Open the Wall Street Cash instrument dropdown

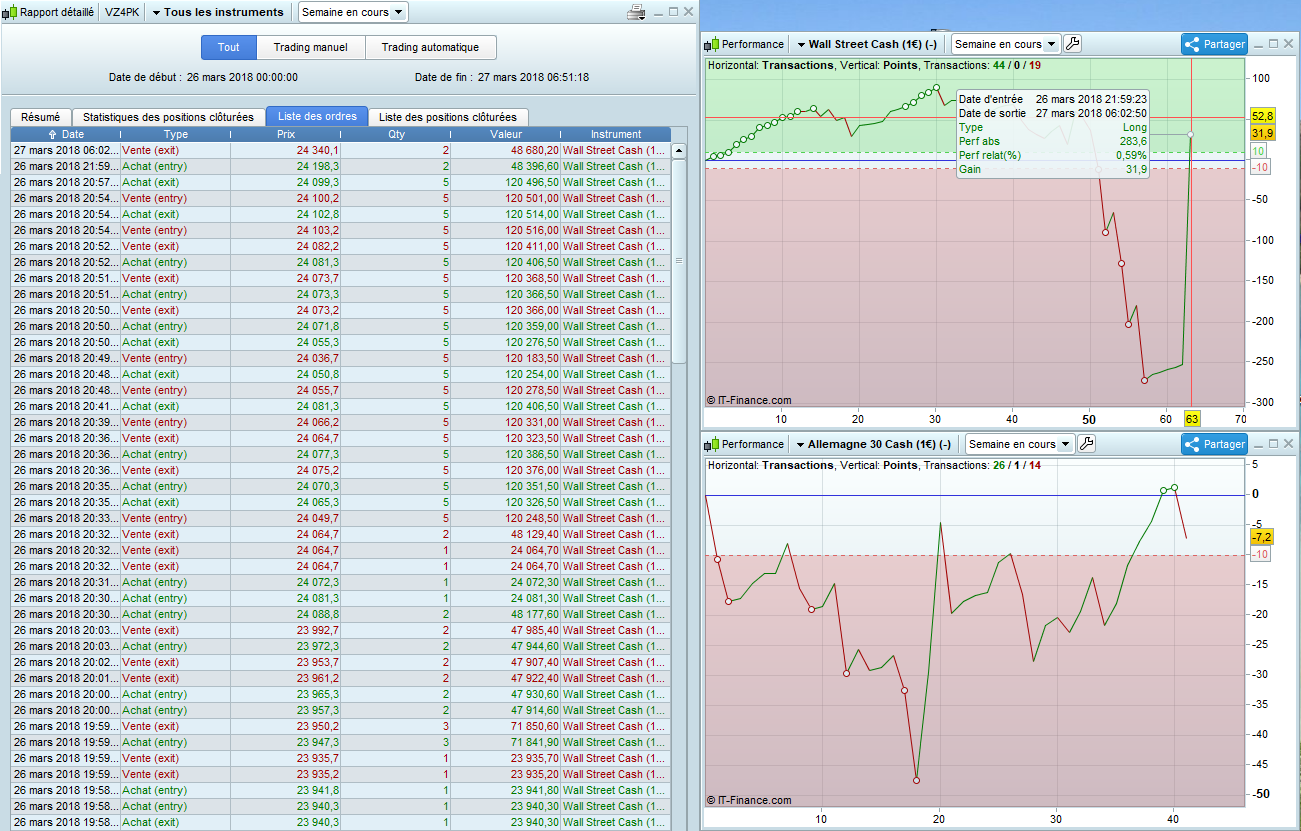click(x=866, y=44)
